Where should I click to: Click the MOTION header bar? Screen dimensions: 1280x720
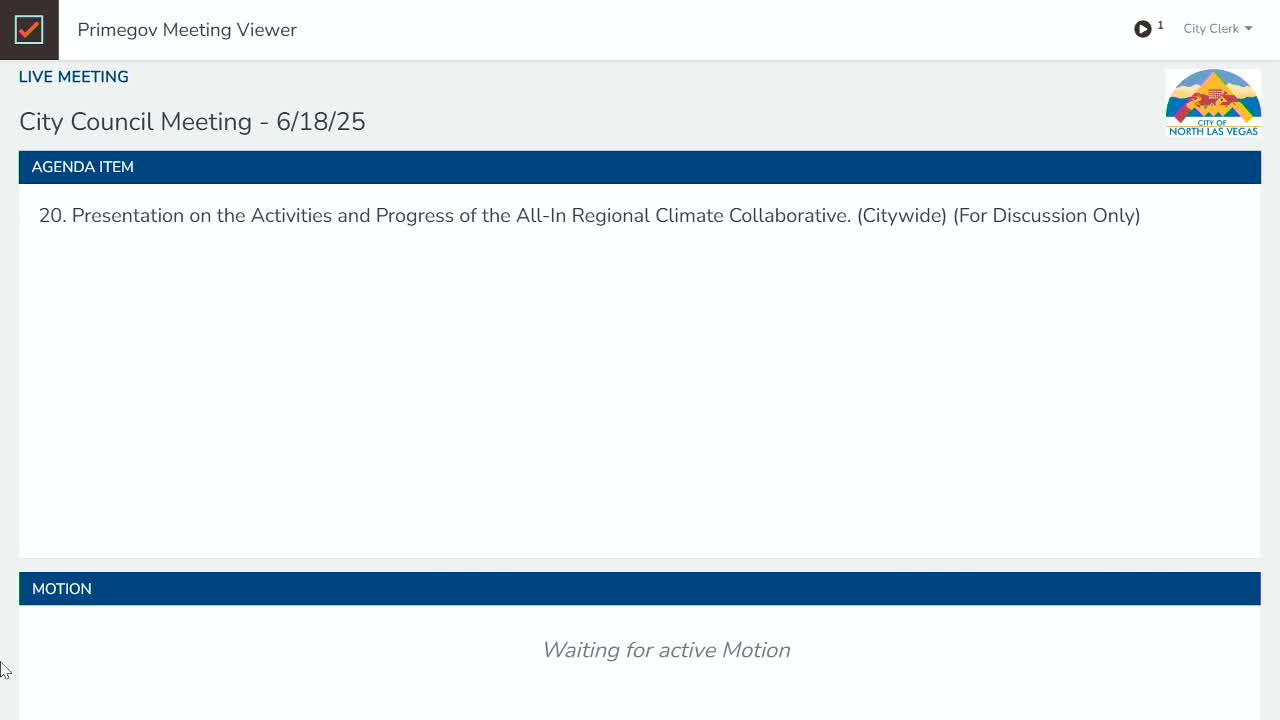(x=640, y=589)
